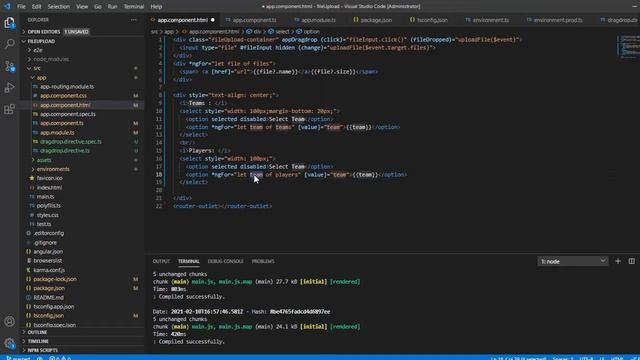
Task: Open the Accounts menu icon
Action: pos(9,321)
